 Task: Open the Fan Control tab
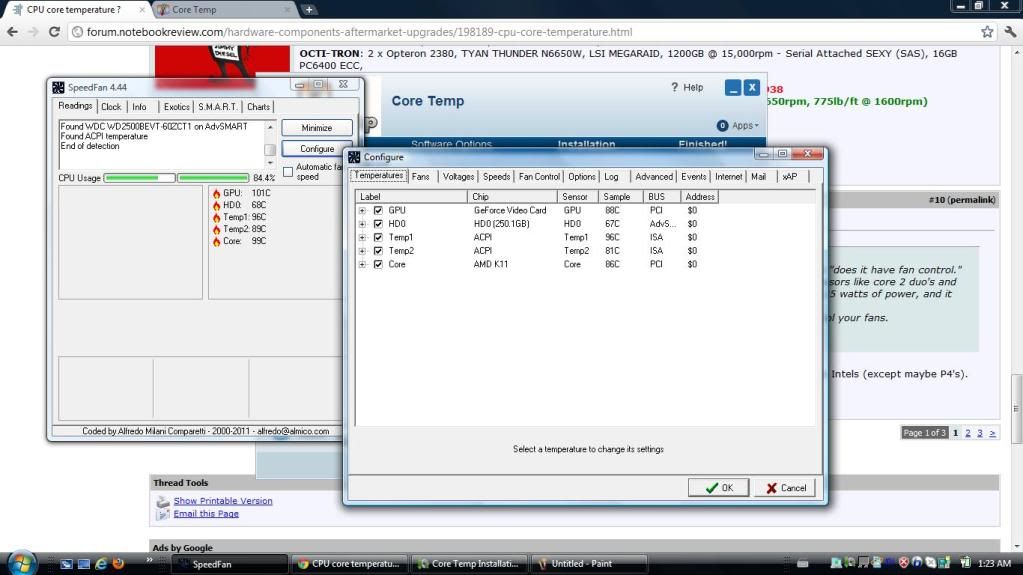[539, 177]
